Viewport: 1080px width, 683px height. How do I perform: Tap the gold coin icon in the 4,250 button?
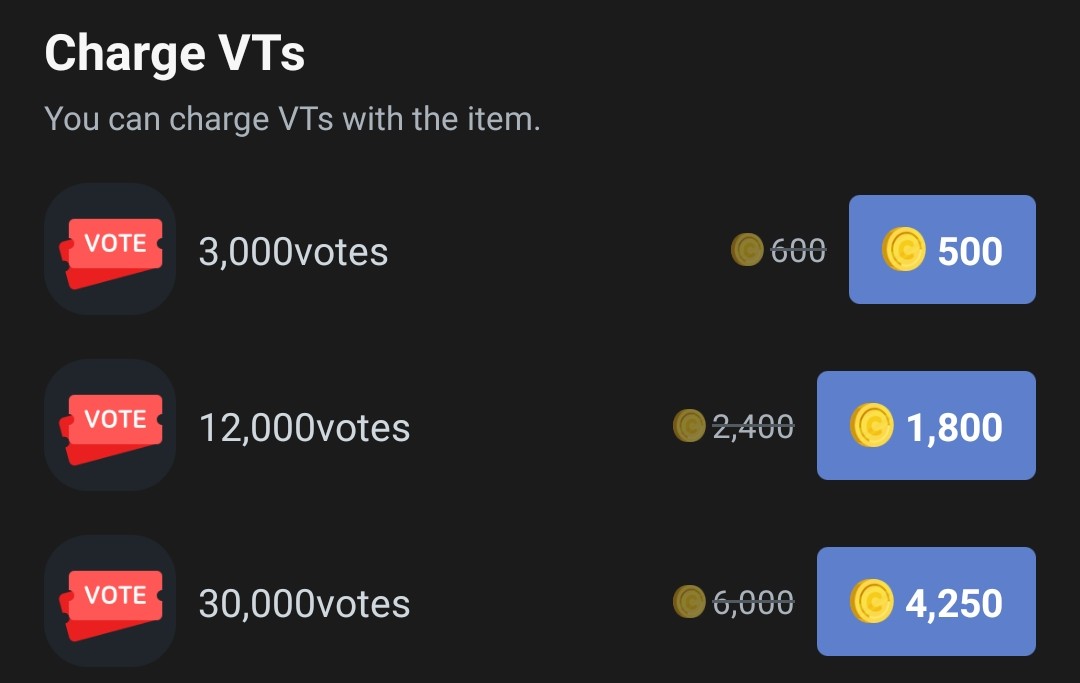coord(872,602)
